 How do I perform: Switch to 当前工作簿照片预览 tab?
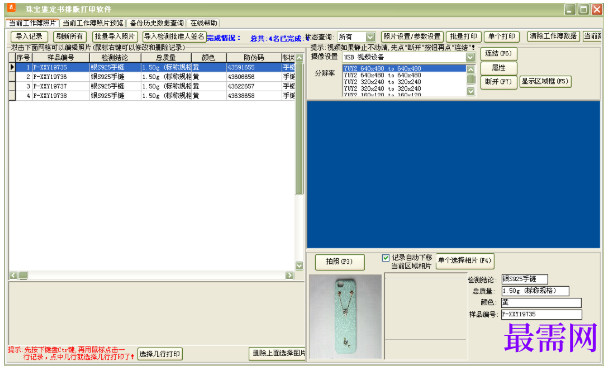(x=93, y=23)
